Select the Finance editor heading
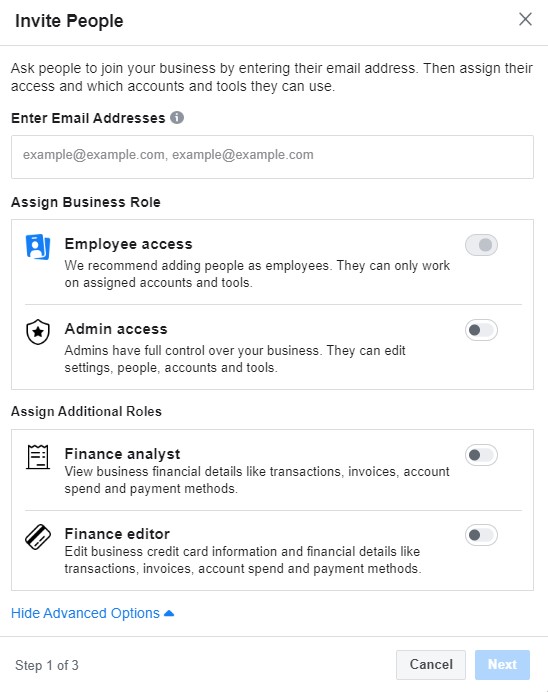 click(117, 534)
